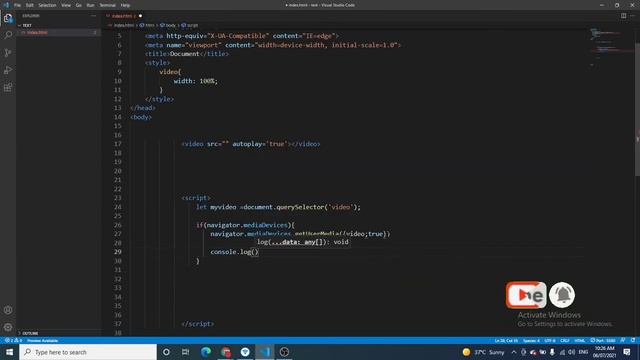Click the width: 100%; line

coord(196,81)
